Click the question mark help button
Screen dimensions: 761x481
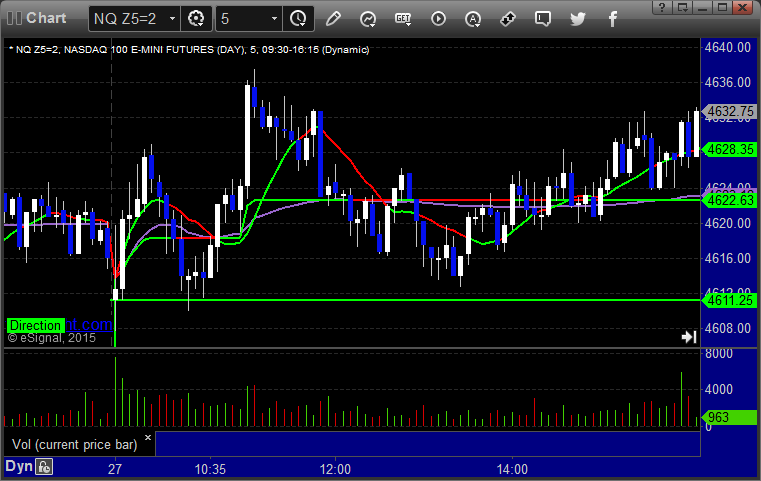point(662,7)
